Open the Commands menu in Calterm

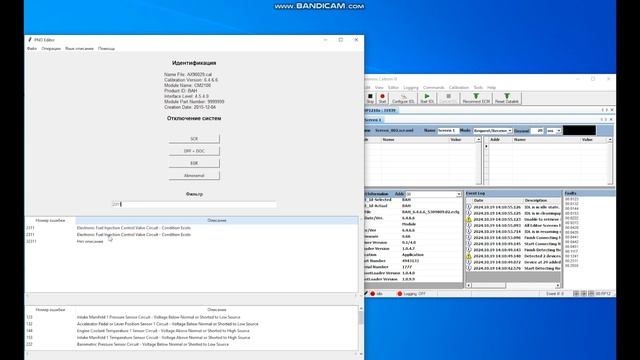[433, 87]
